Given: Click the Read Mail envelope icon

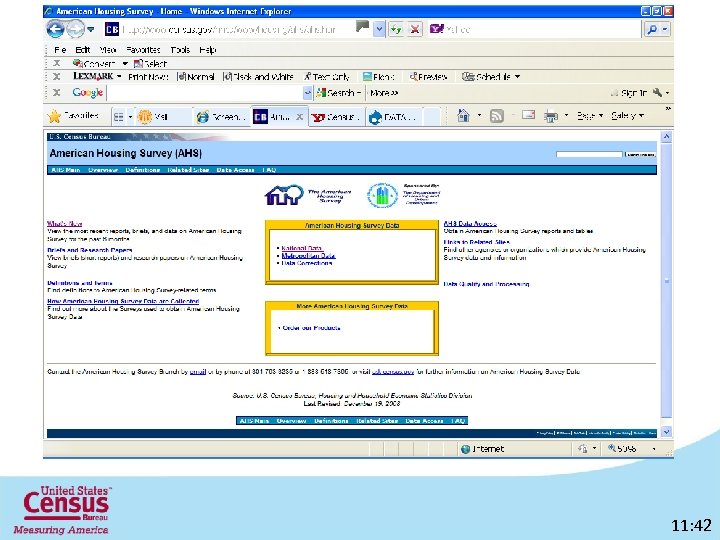Looking at the screenshot, I should pos(529,115).
